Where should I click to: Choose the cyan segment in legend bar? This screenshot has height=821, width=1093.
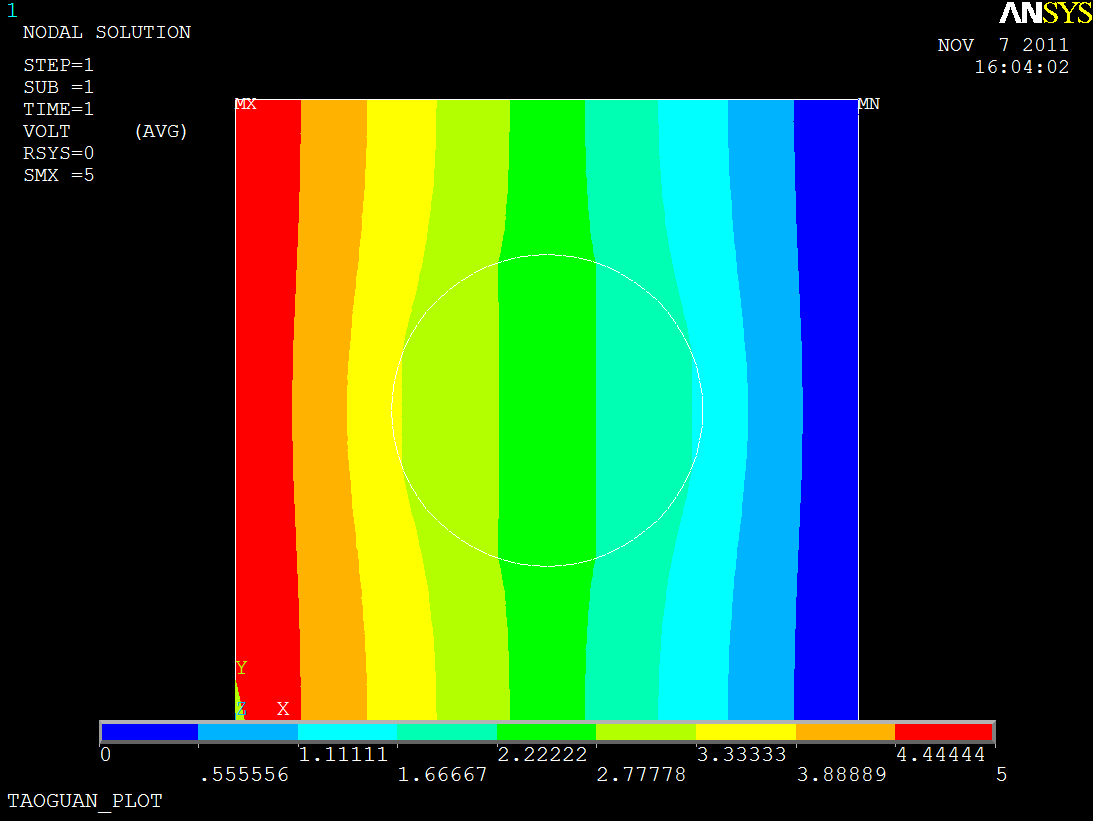[348, 732]
